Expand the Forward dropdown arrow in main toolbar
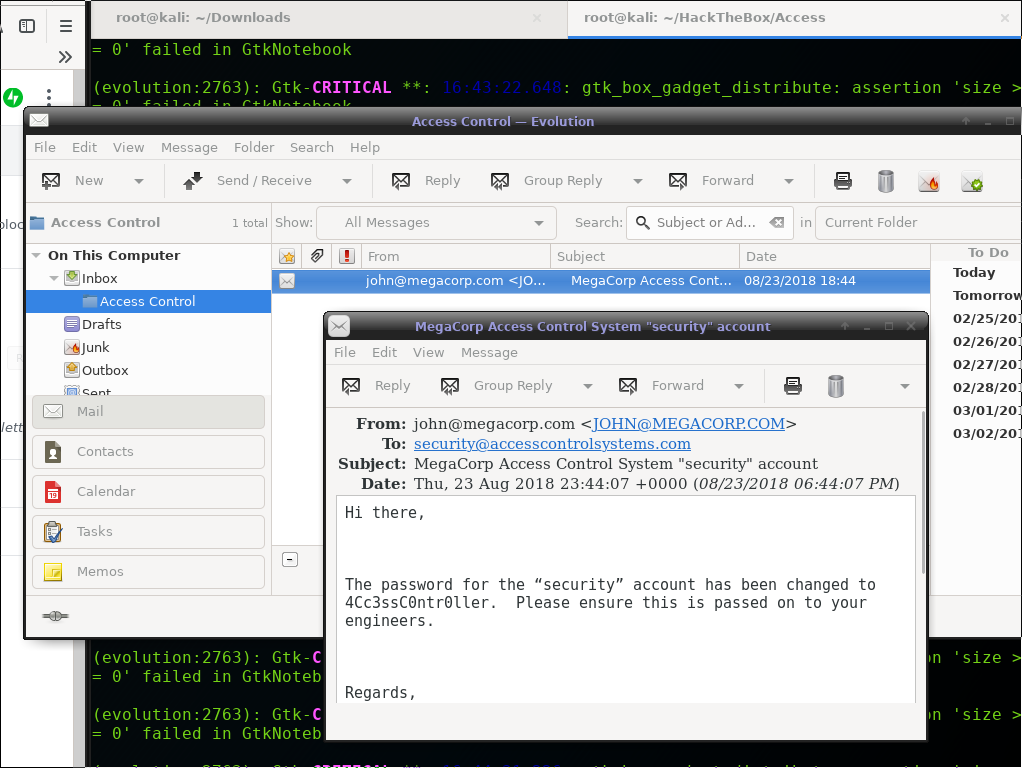Viewport: 1022px width, 768px height. 789,181
